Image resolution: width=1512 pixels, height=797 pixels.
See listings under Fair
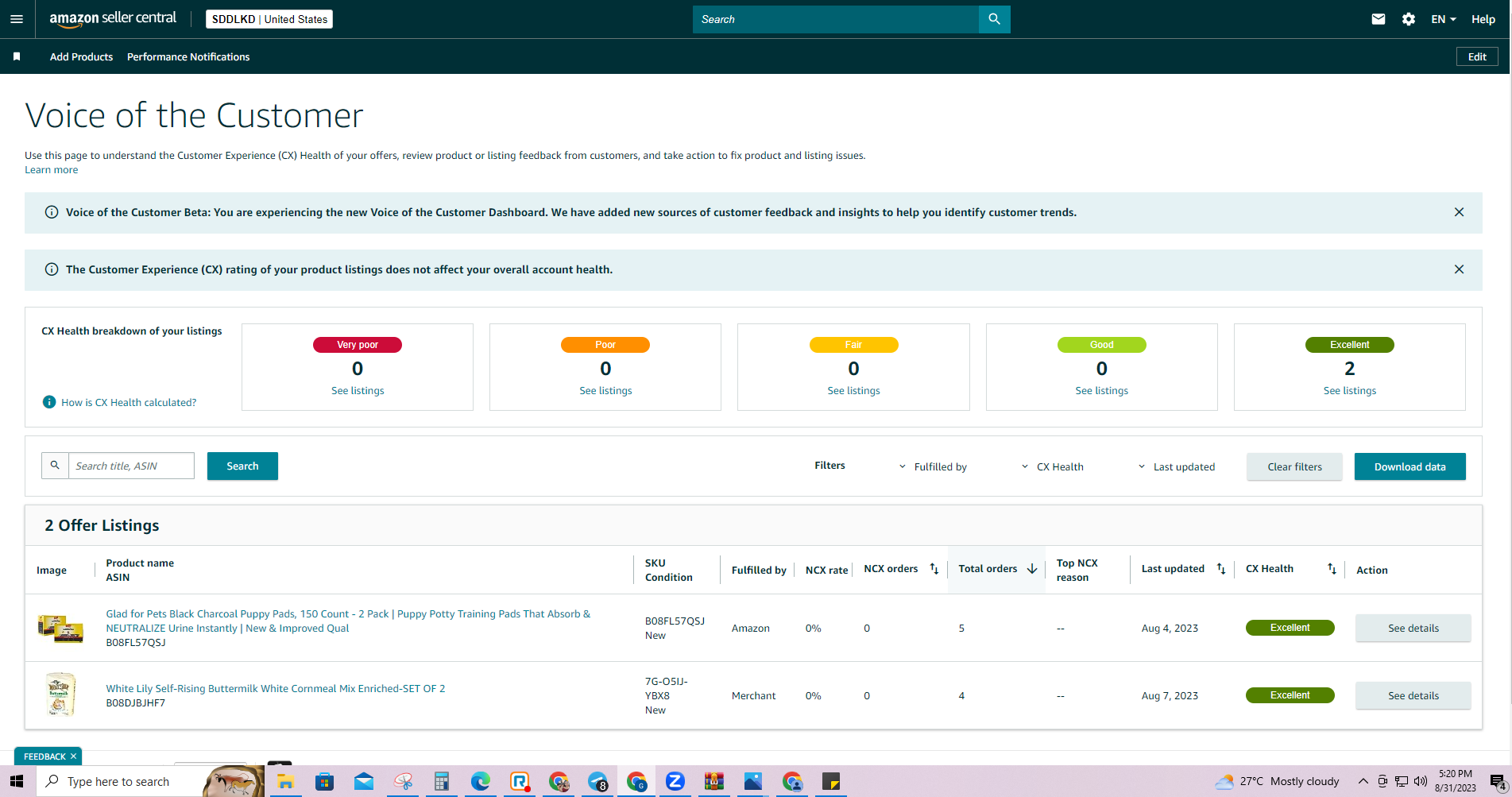[x=853, y=391]
